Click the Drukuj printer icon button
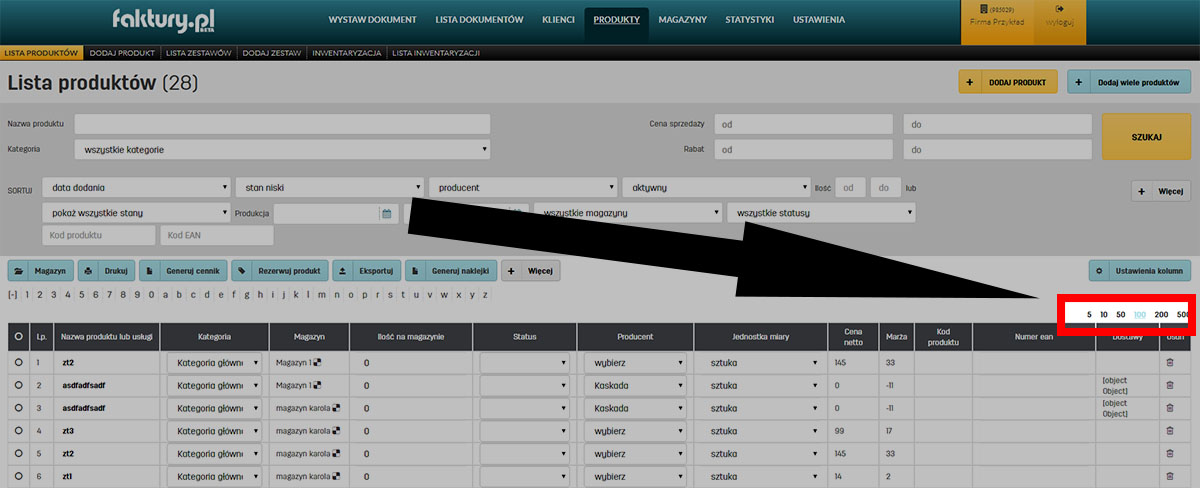This screenshot has height=488, width=1200. [105, 271]
